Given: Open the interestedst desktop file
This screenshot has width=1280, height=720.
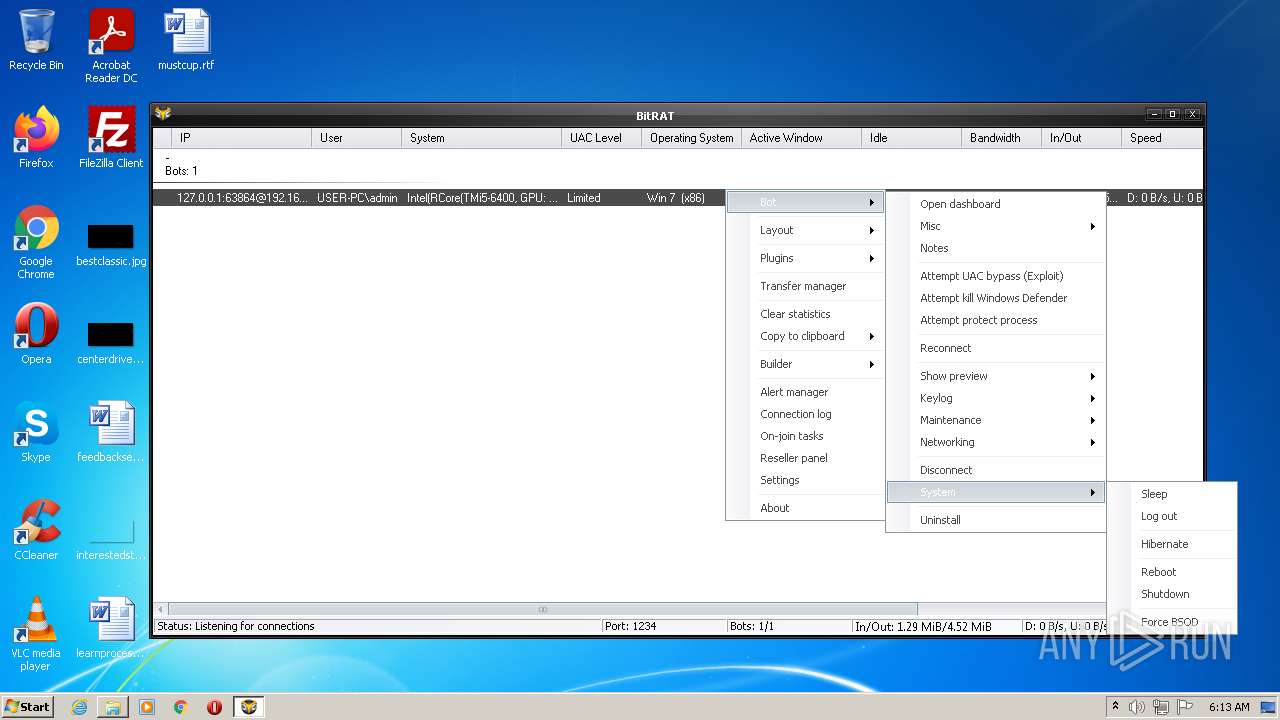Looking at the screenshot, I should pyautogui.click(x=111, y=540).
